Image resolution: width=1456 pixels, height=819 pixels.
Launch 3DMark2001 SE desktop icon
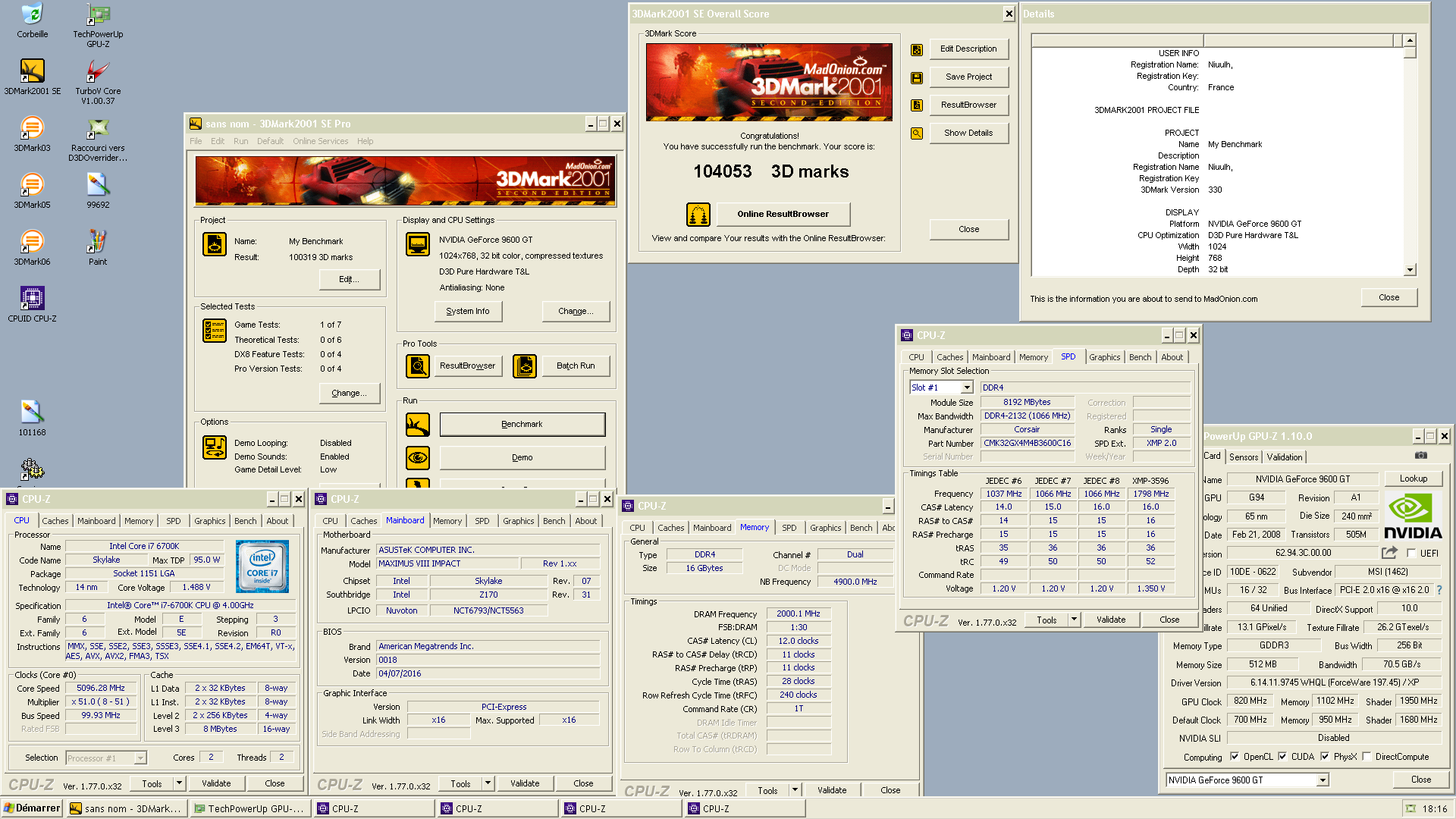coord(32,77)
